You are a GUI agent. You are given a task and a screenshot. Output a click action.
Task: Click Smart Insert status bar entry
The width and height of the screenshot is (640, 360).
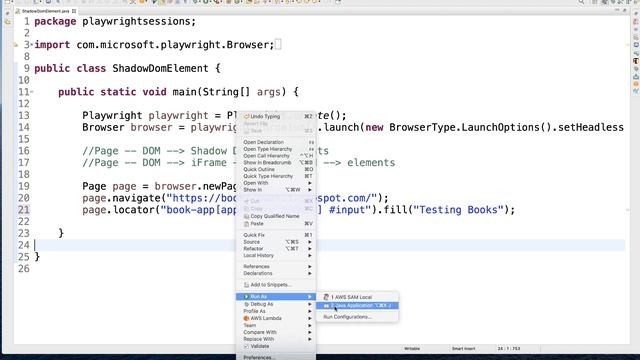tap(463, 349)
